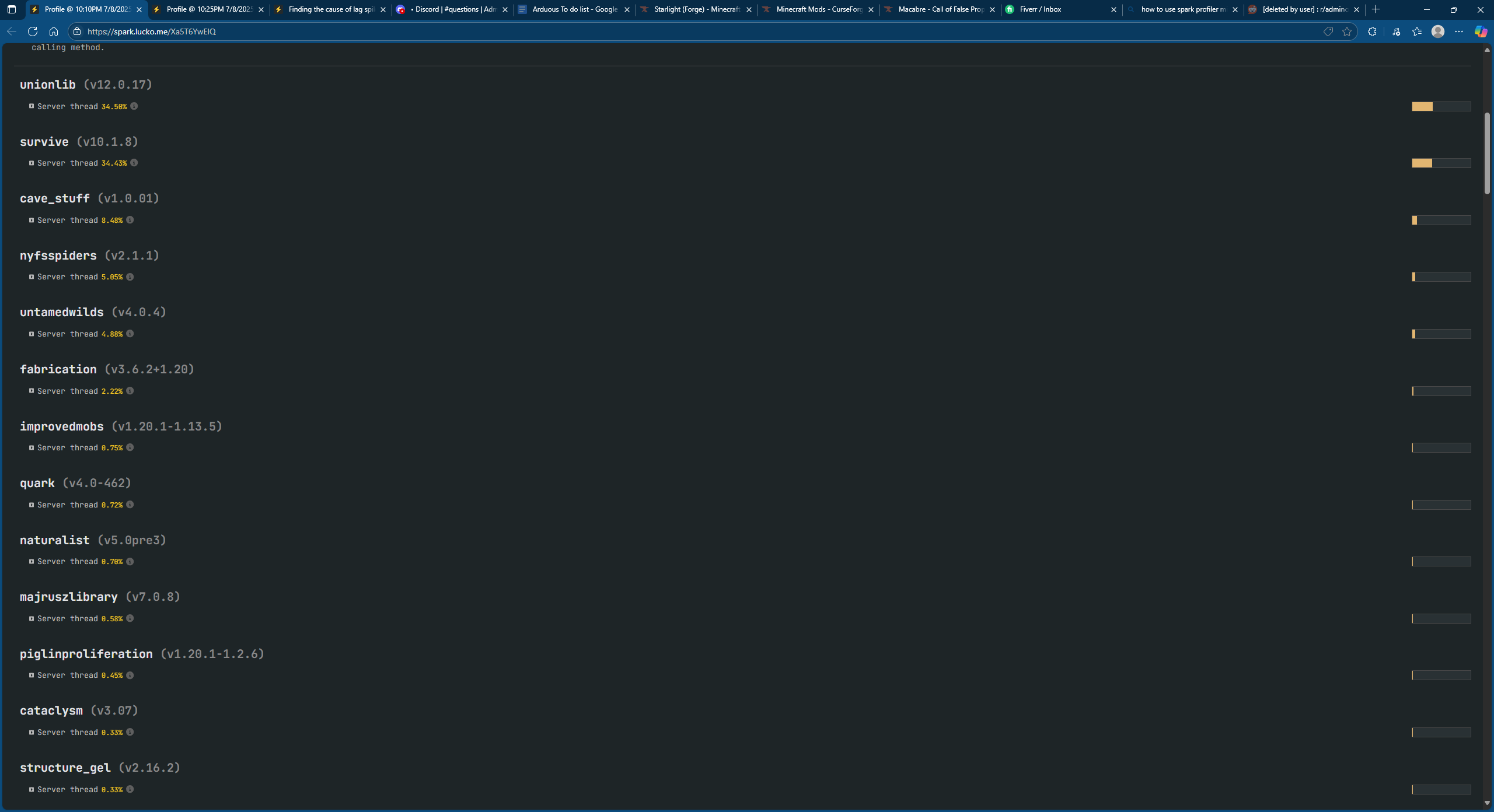The image size is (1494, 812).
Task: Open Settings and more menu
Action: coord(1459,32)
